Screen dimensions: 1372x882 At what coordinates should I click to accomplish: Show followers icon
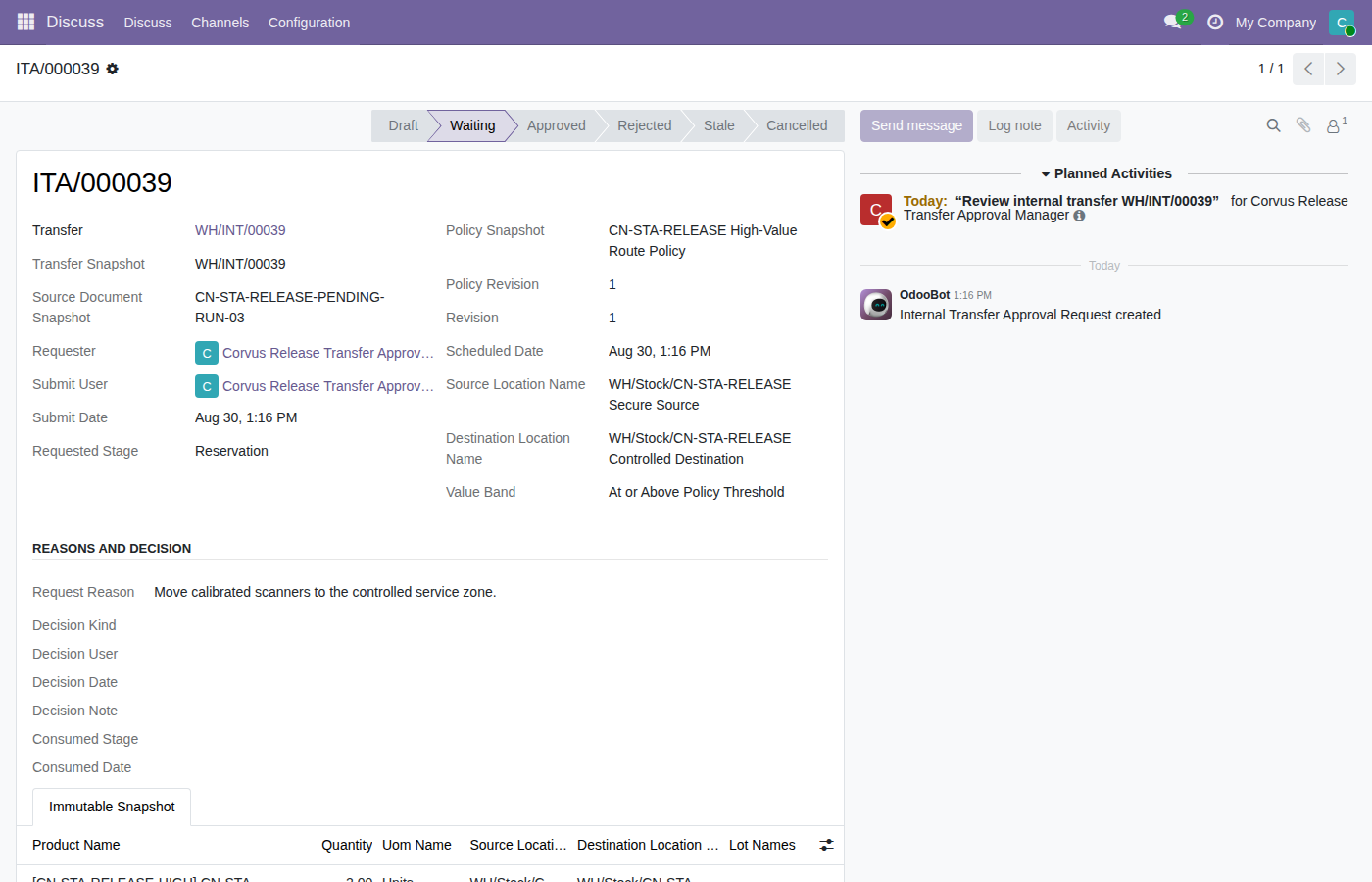(1336, 125)
